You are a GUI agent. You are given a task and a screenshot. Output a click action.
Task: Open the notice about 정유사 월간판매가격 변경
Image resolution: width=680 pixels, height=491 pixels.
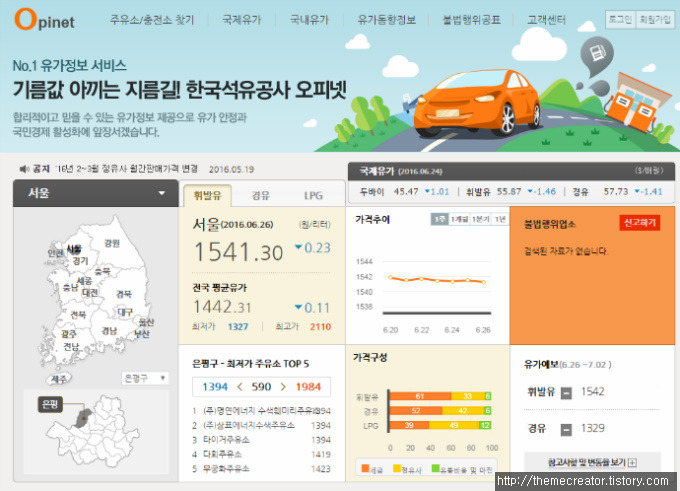pos(127,169)
